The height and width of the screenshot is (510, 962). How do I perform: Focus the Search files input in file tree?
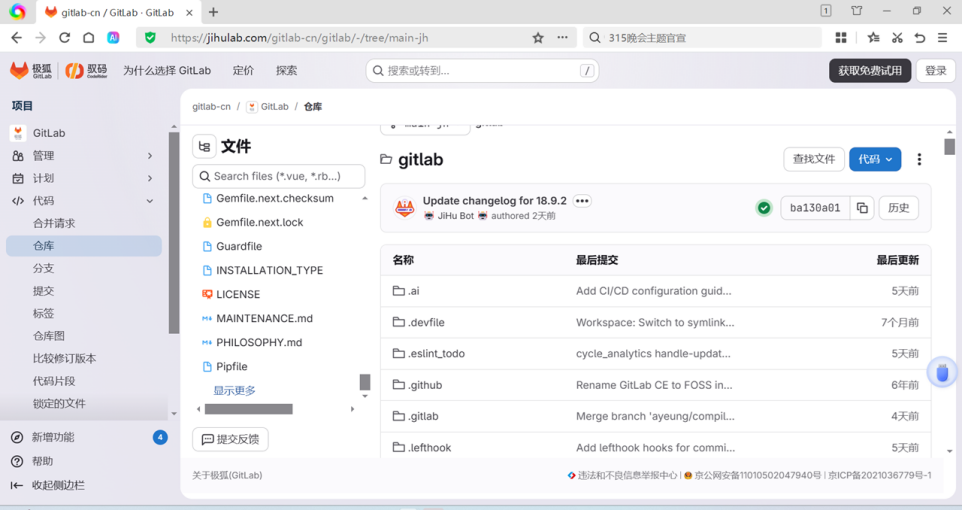tap(279, 176)
